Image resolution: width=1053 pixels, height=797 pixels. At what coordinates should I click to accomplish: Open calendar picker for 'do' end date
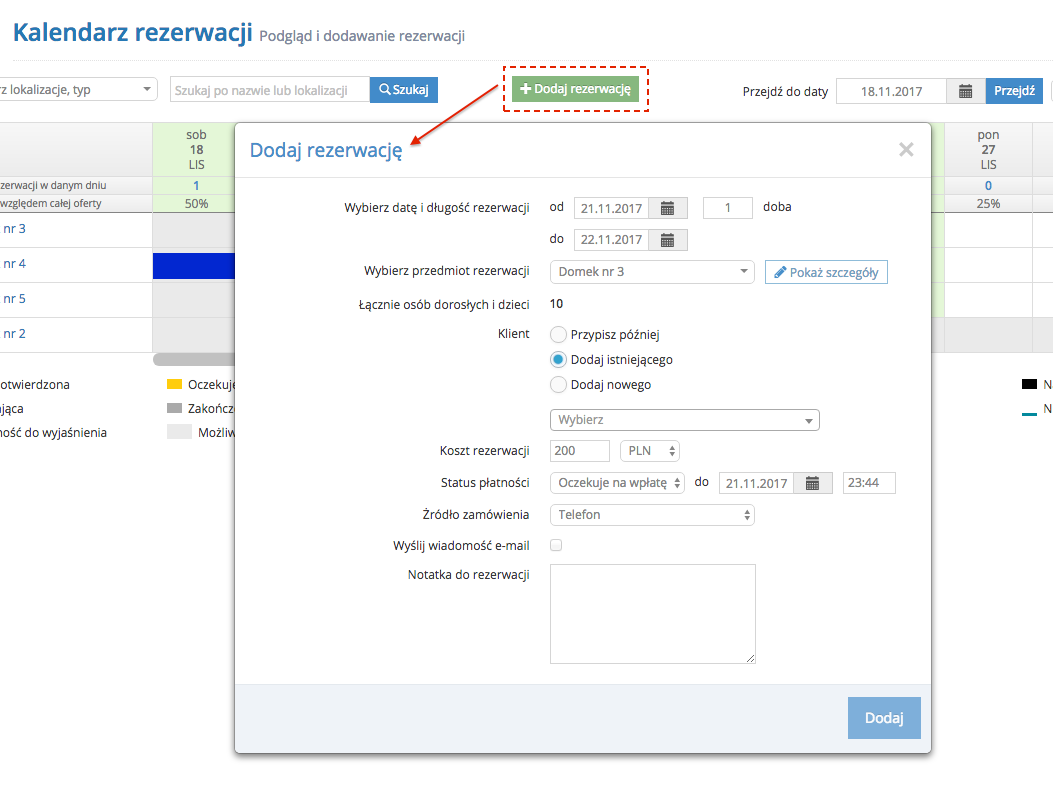click(x=668, y=240)
